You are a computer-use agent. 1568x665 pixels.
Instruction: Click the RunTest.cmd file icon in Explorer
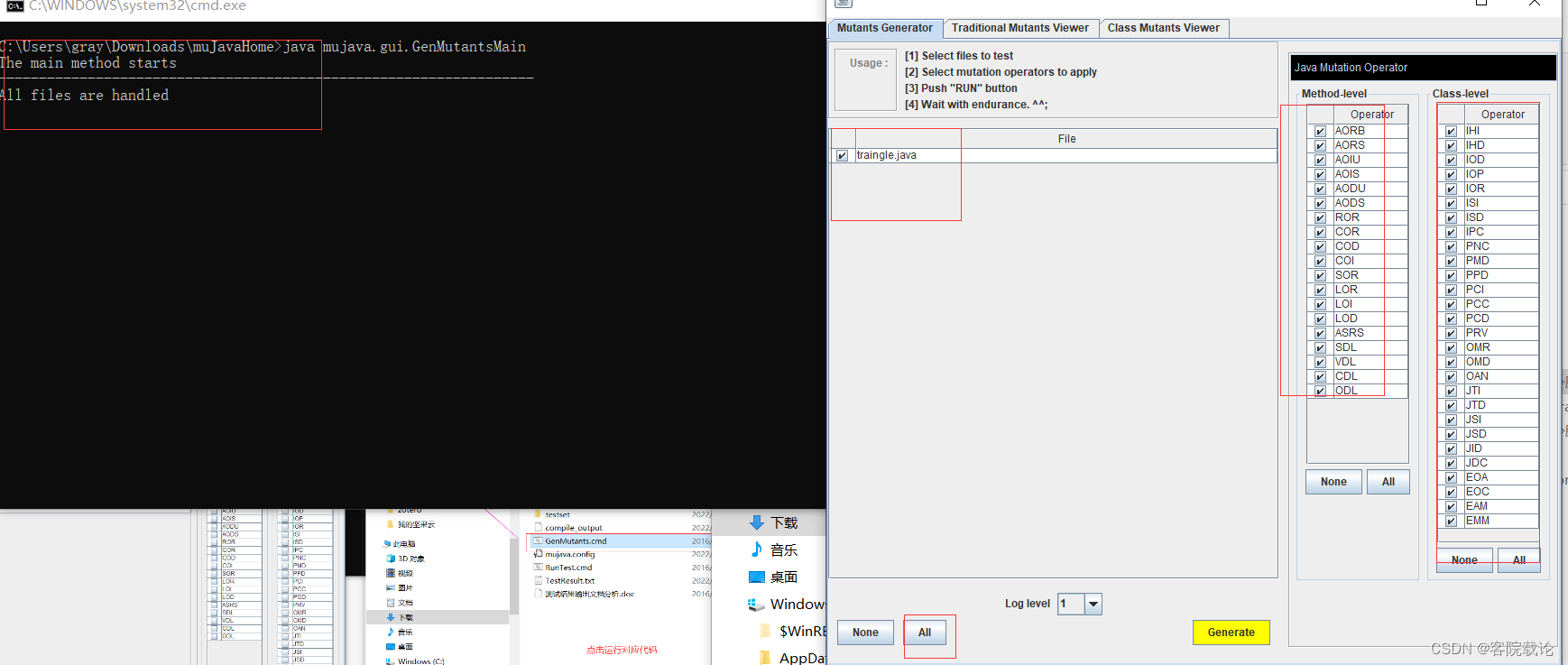539,568
